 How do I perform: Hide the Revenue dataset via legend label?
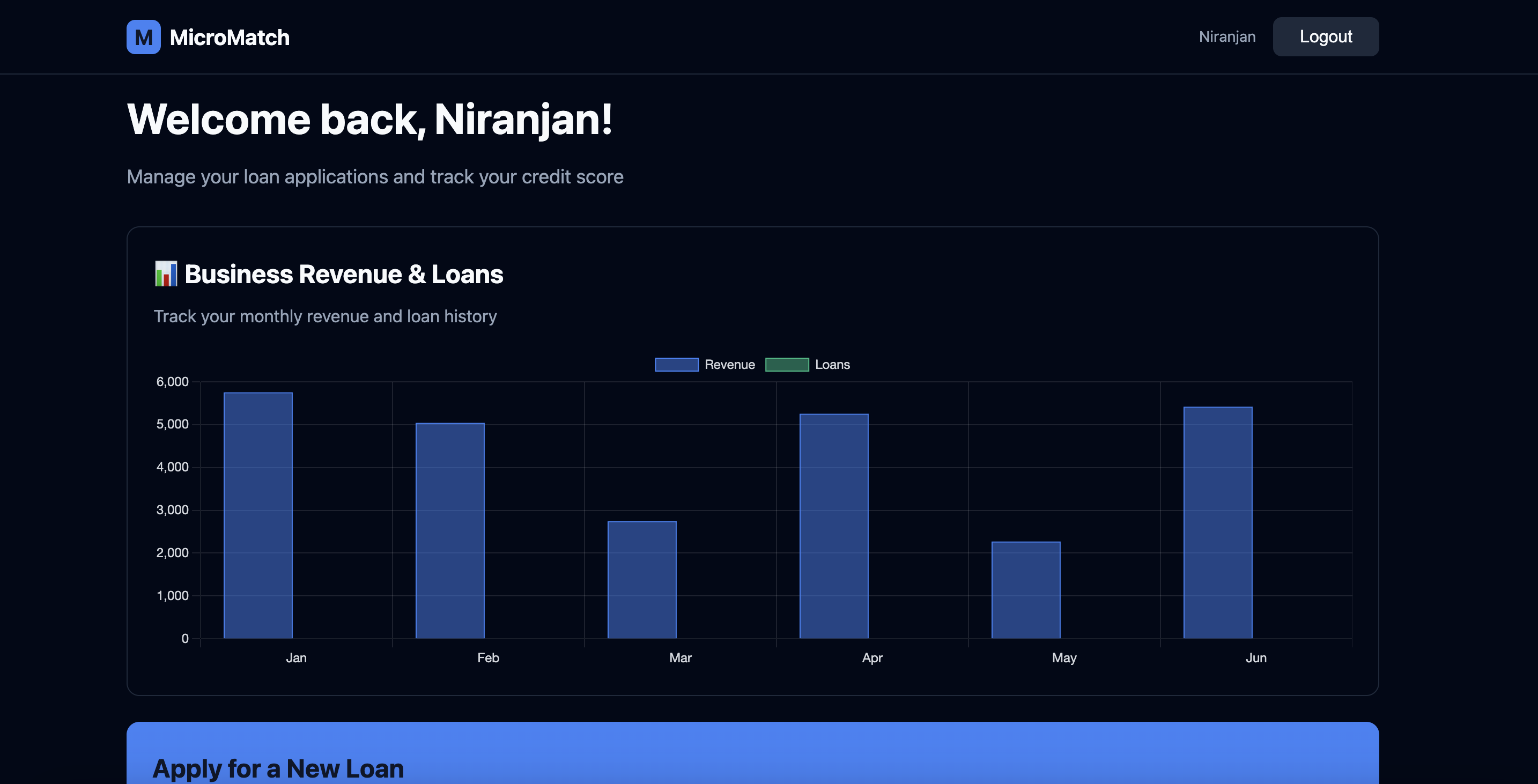(x=729, y=365)
